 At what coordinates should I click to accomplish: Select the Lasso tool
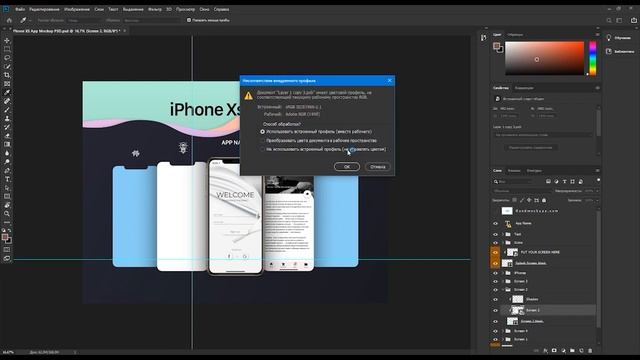[7, 58]
